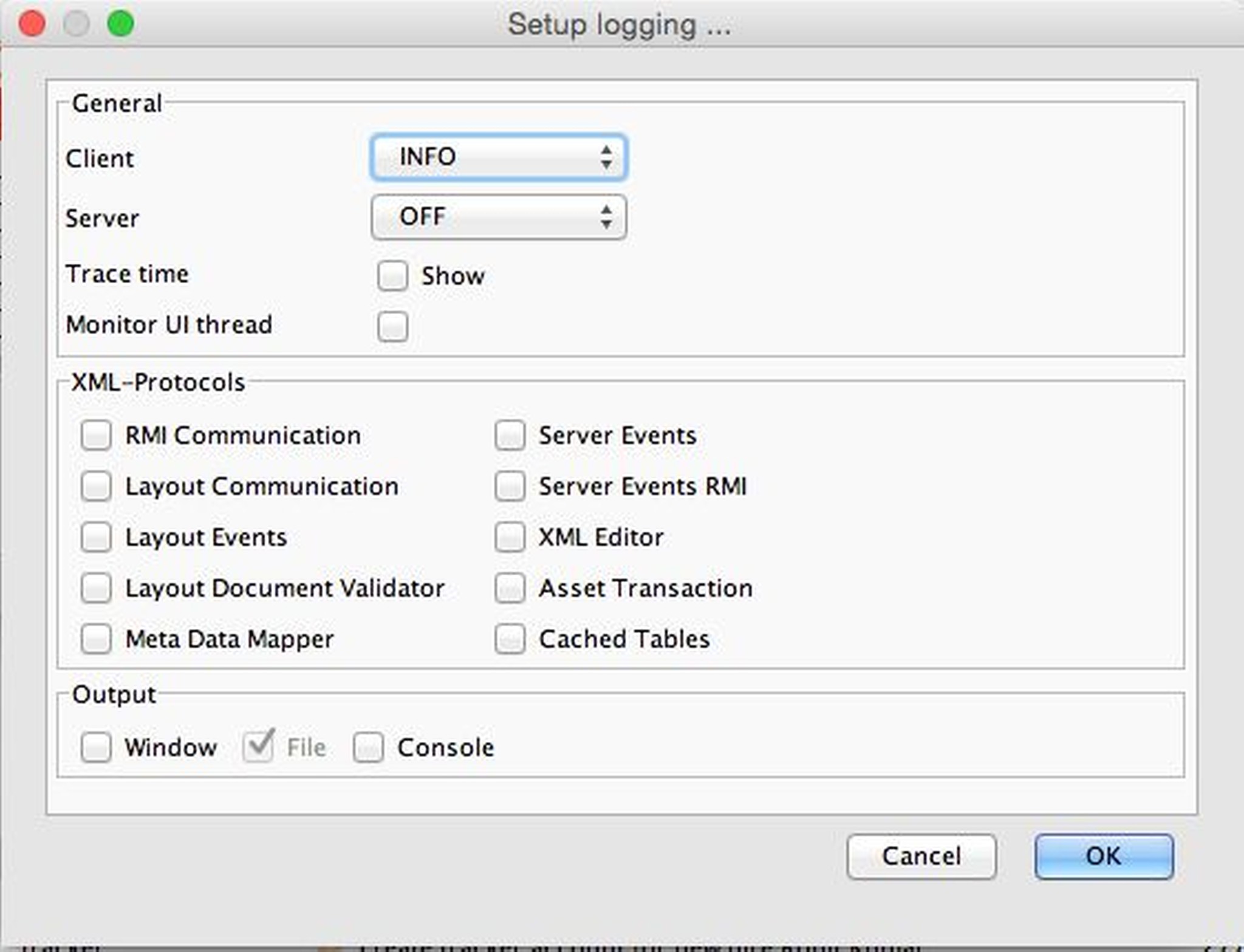Close the Setup logging dialog
1244x952 pixels.
click(x=32, y=24)
